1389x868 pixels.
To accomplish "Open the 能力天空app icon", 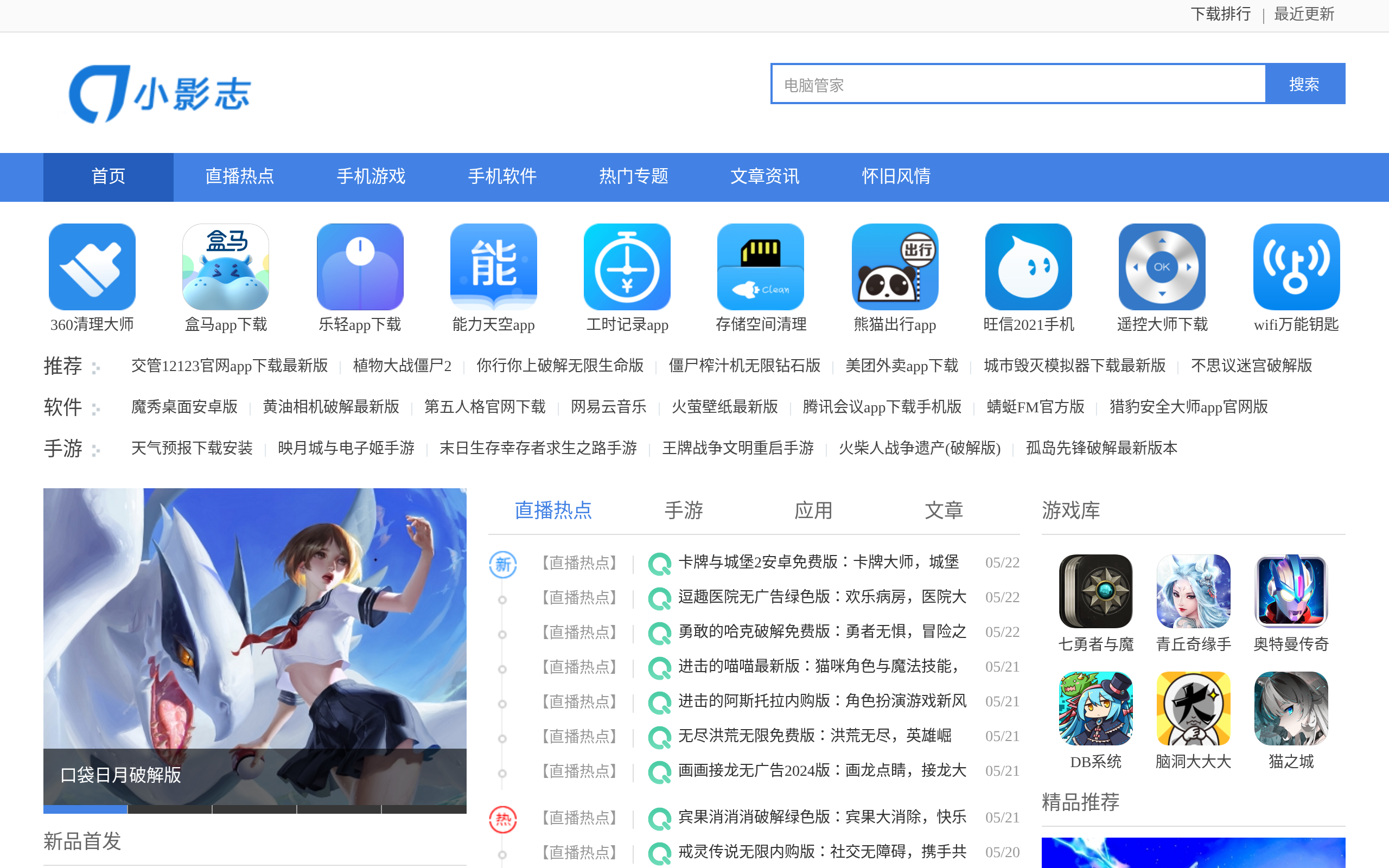I will point(494,267).
